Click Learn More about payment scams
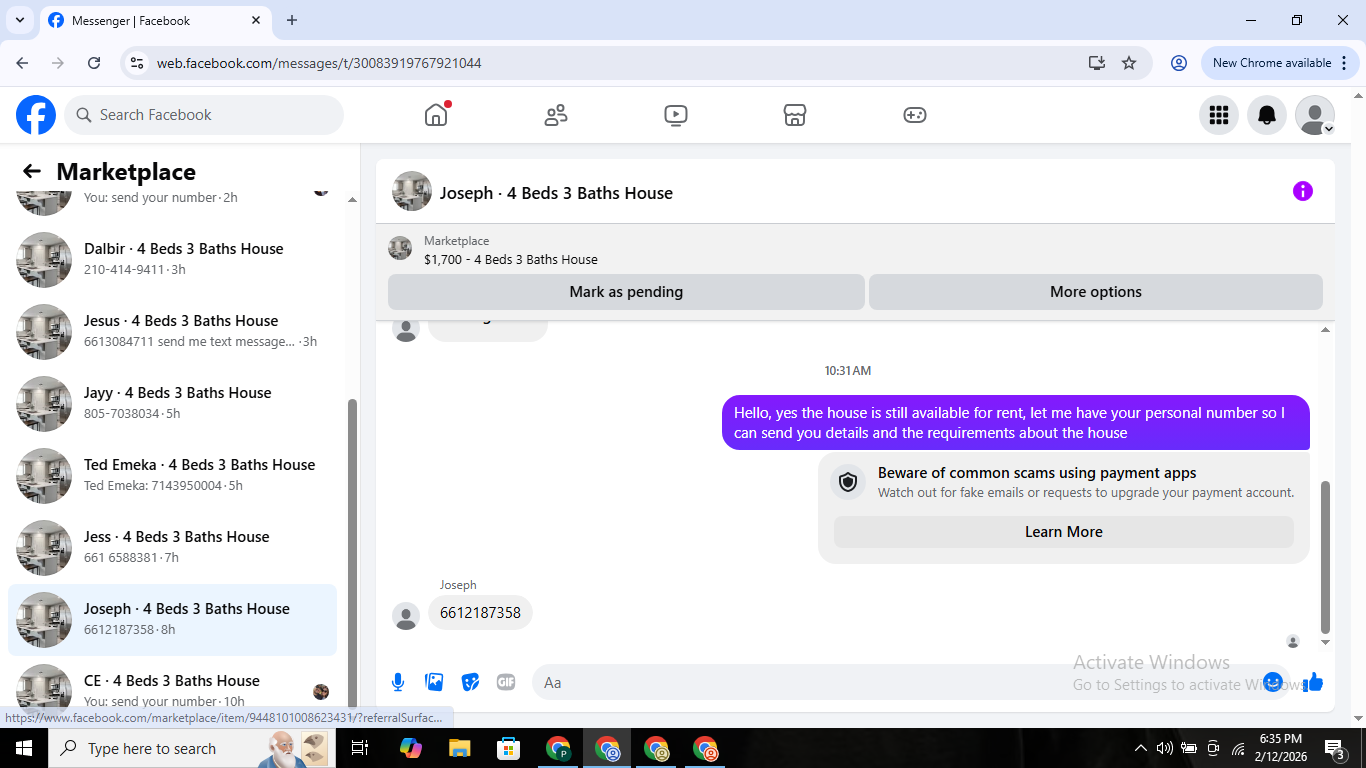Screen dimensions: 1366x768 1064,532
